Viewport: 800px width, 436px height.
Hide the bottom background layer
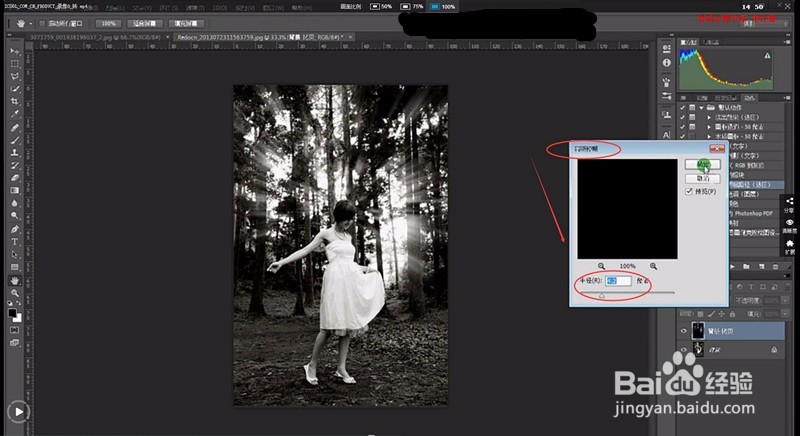click(x=684, y=350)
